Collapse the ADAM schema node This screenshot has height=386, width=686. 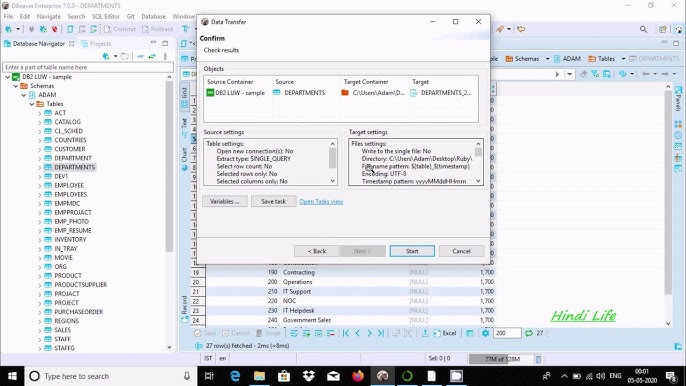24,95
